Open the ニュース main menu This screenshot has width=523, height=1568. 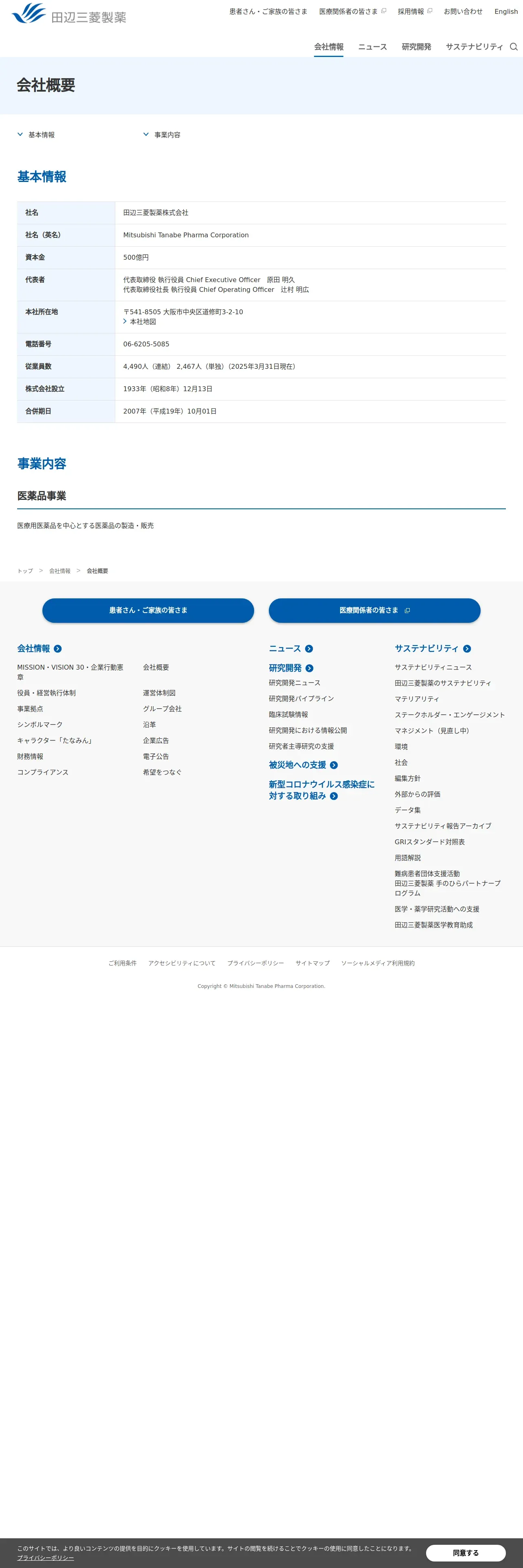[x=373, y=47]
